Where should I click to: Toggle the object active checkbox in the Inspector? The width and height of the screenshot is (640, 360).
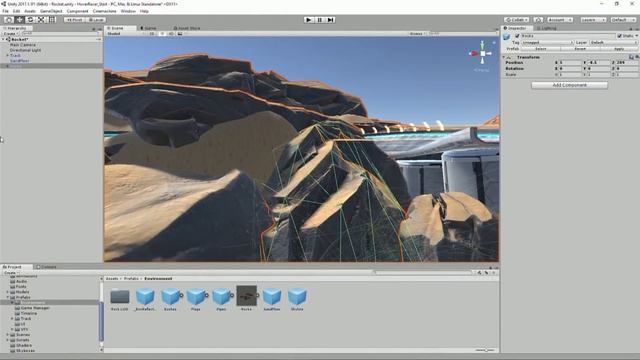click(517, 36)
